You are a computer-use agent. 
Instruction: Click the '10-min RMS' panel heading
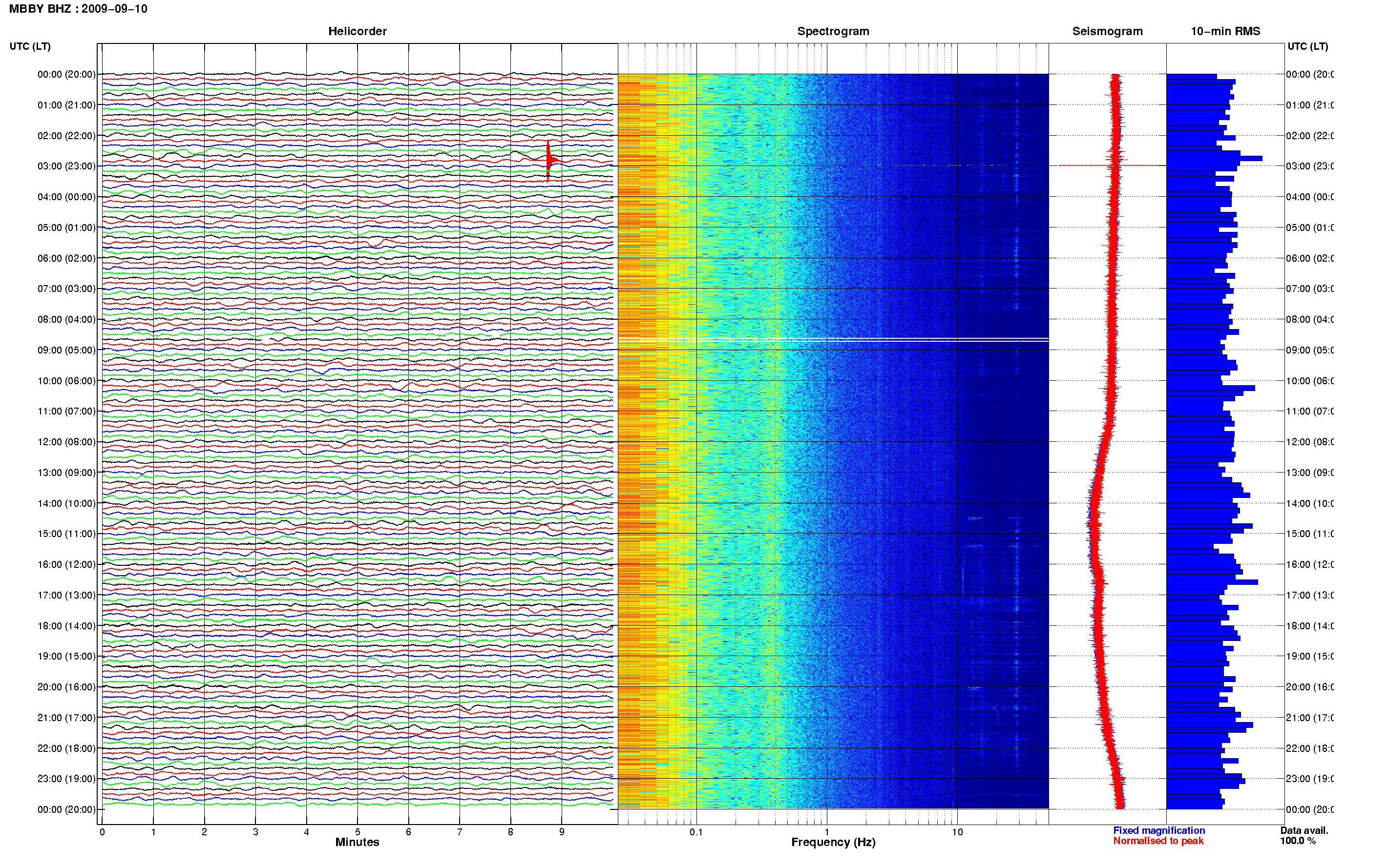point(1225,31)
